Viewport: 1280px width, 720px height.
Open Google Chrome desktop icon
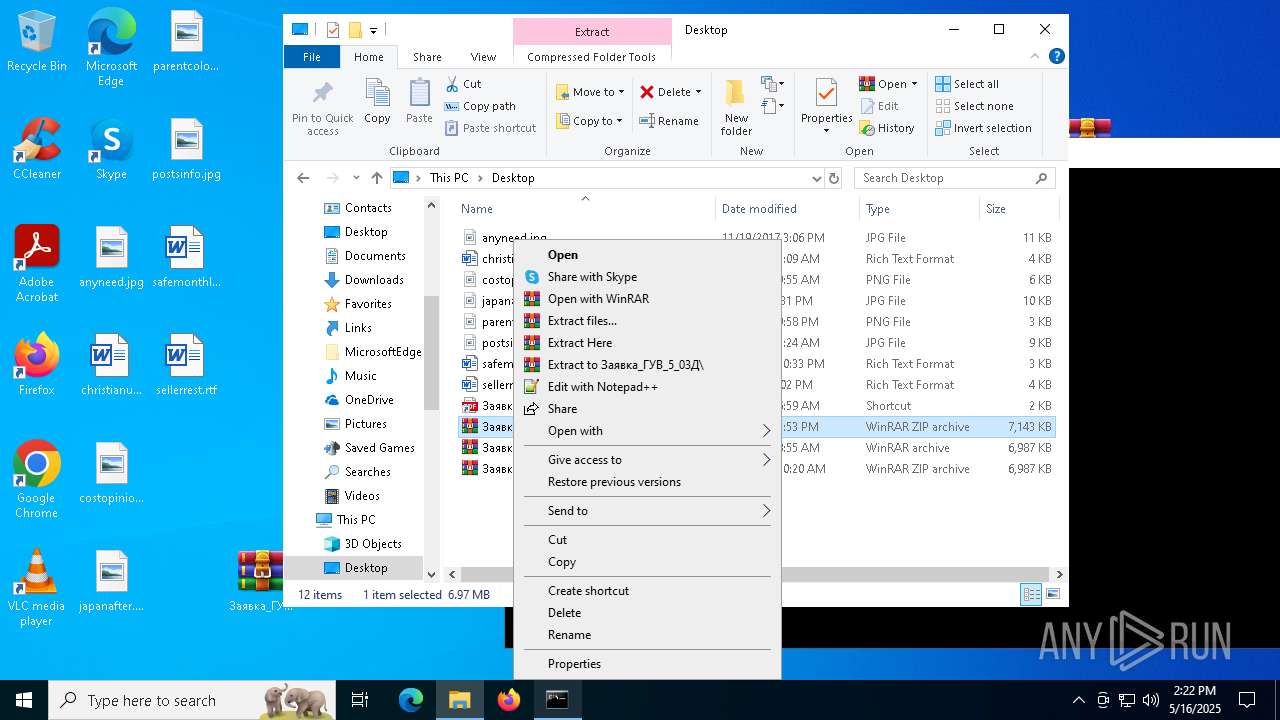(37, 480)
